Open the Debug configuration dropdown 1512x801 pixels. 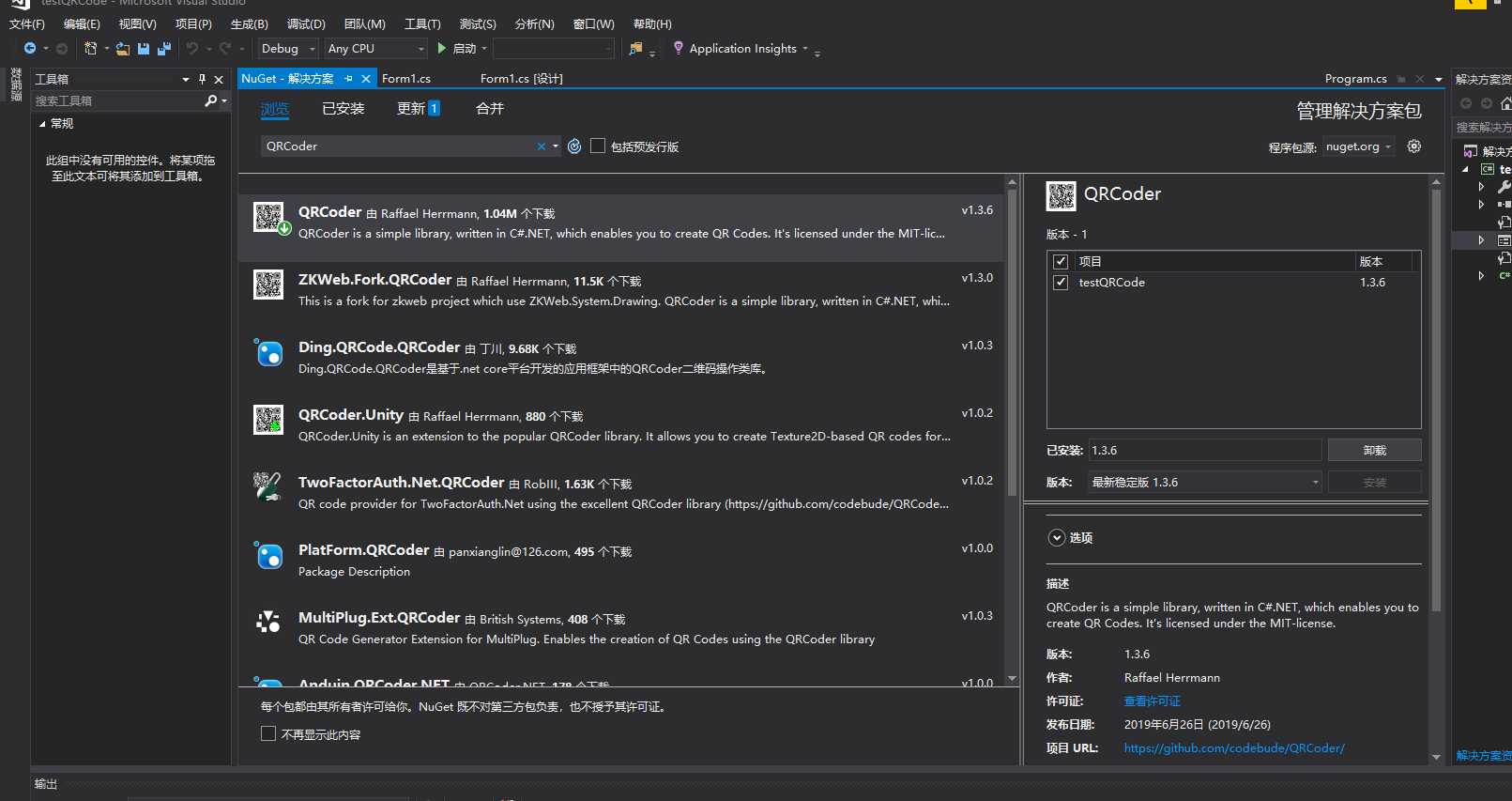click(288, 49)
